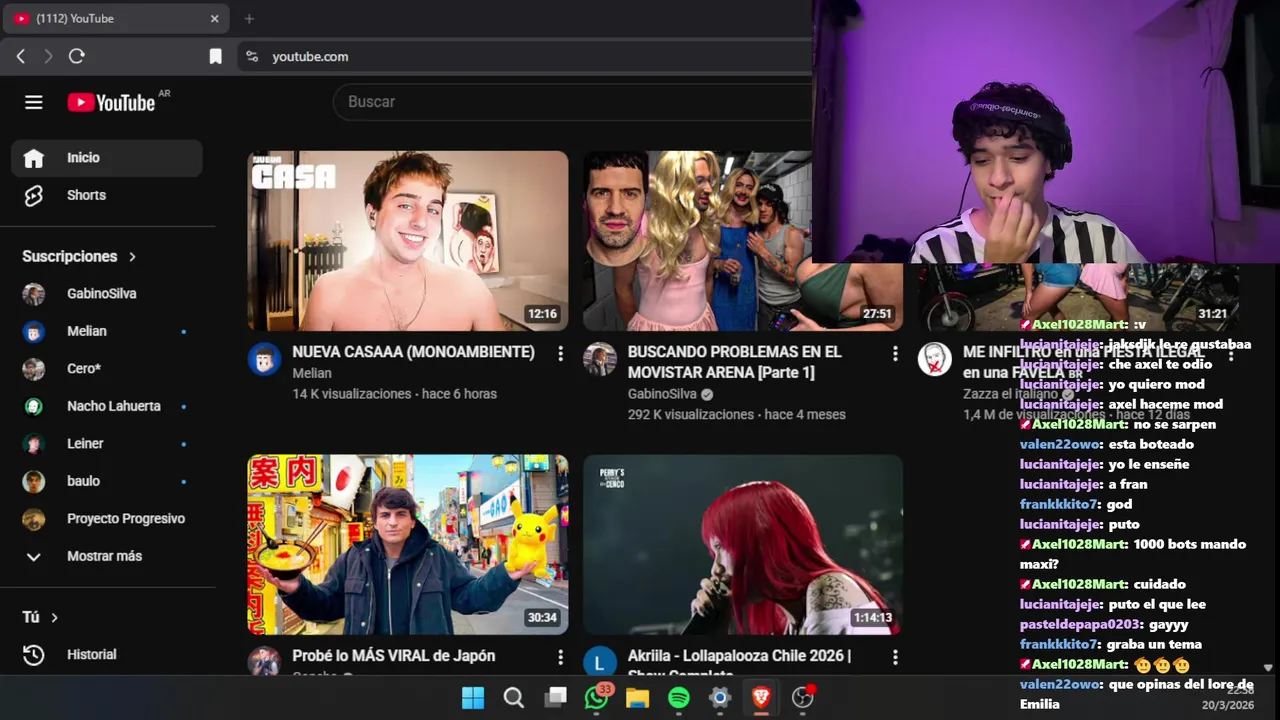The width and height of the screenshot is (1280, 720).
Task: Open Windows Start menu
Action: [x=473, y=698]
